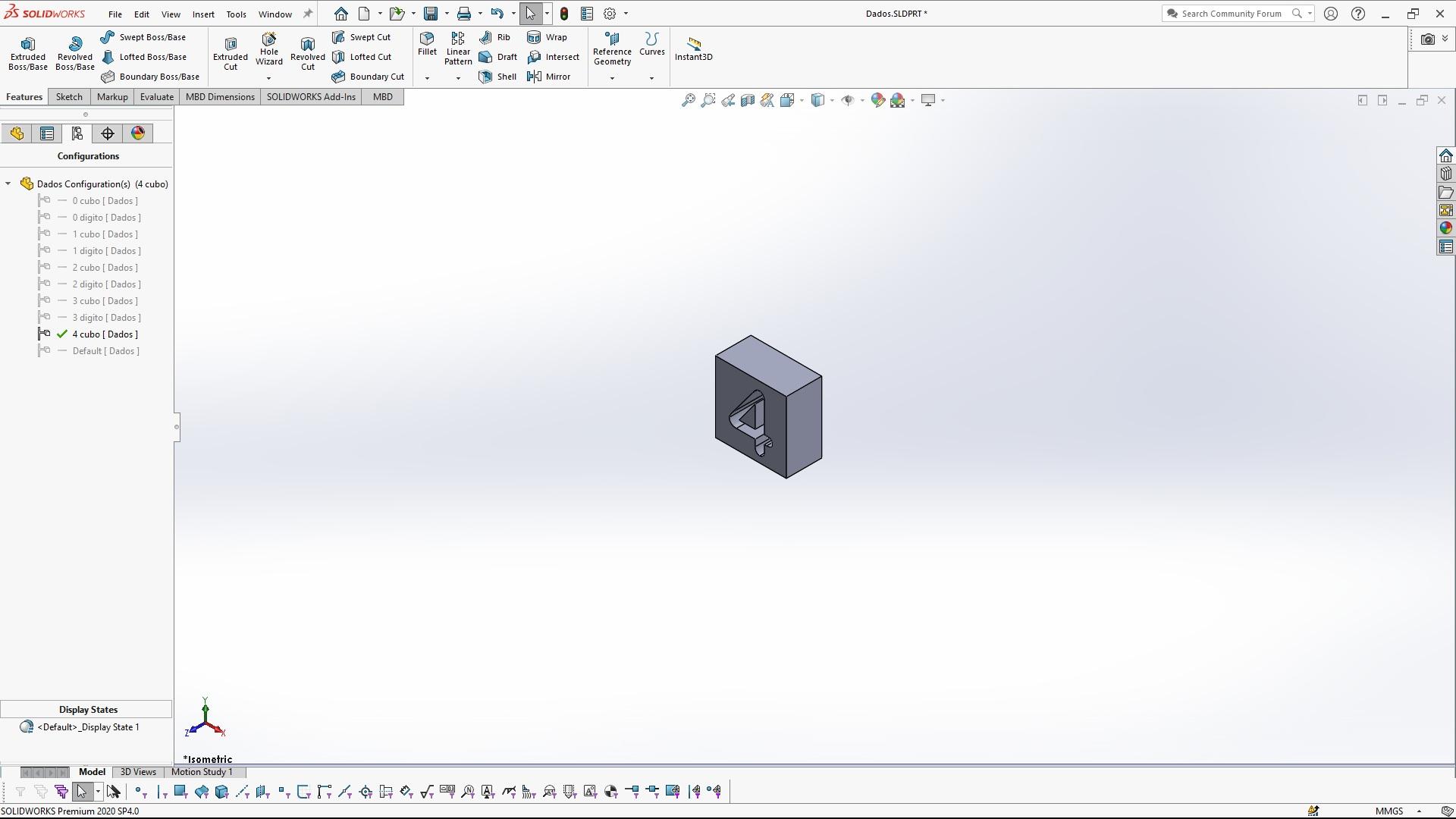Viewport: 1456px width, 819px height.
Task: Open the FeatureManager design tree tab
Action: pyautogui.click(x=17, y=133)
